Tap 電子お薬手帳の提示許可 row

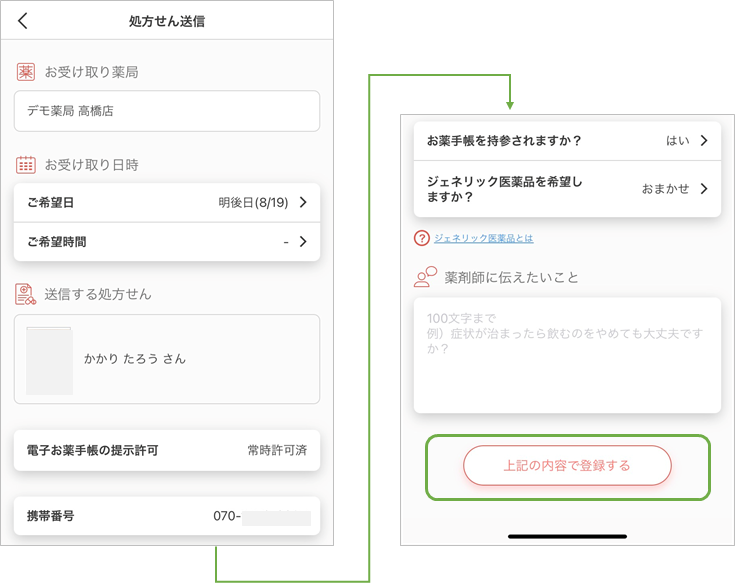[x=167, y=451]
